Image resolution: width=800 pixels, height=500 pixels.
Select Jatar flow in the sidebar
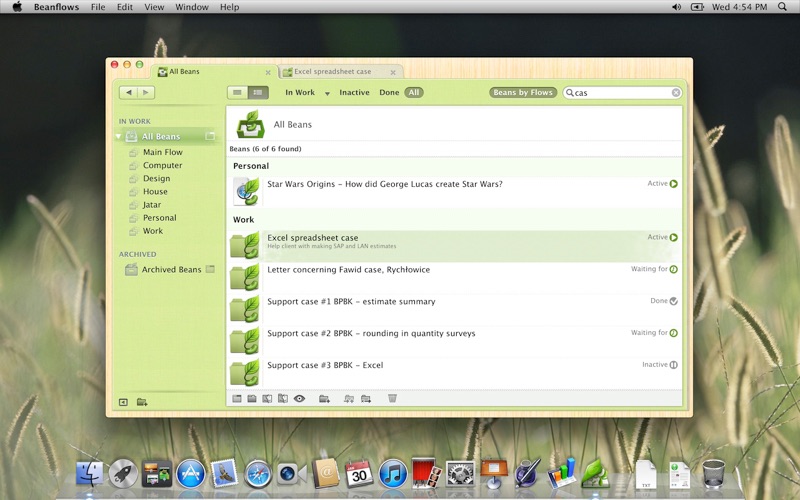[x=152, y=205]
